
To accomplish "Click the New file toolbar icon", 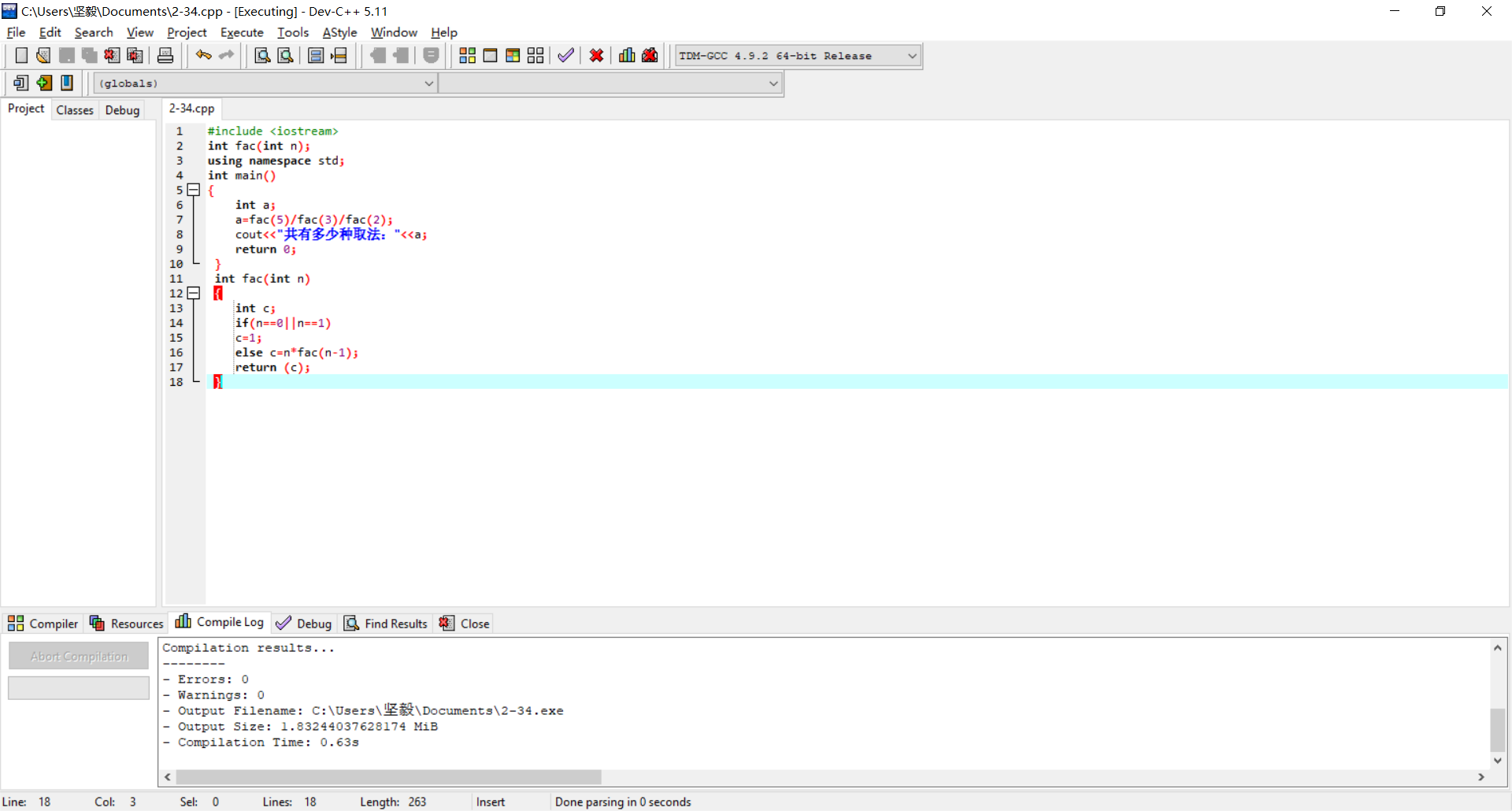I will point(21,55).
